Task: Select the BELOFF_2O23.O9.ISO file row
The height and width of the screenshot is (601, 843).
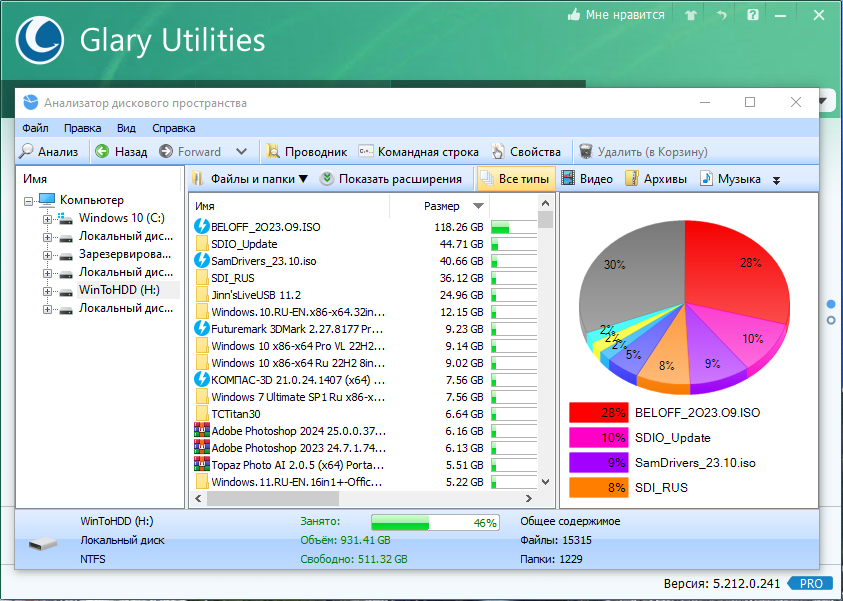Action: (365, 227)
